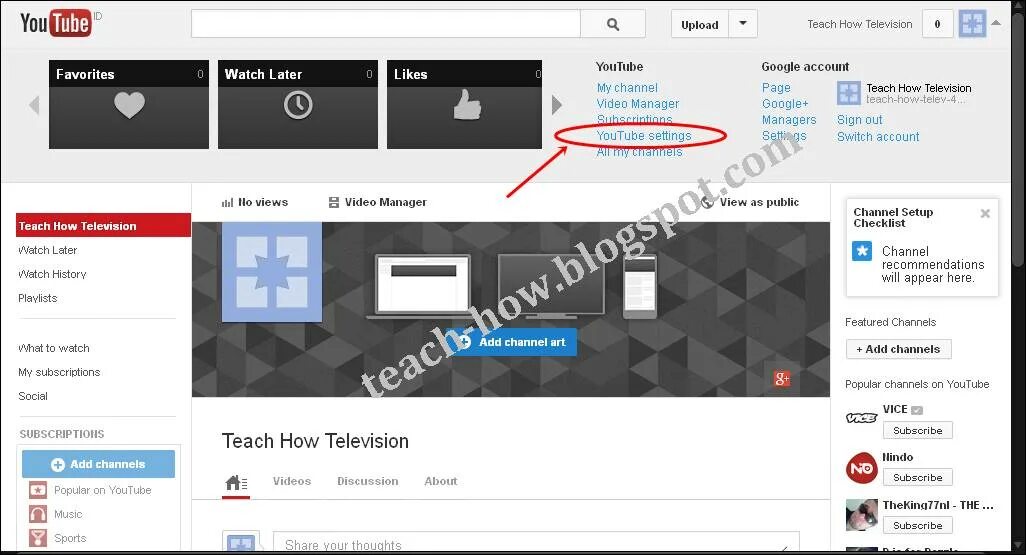This screenshot has height=555, width=1026.
Task: Click the account panel profile picture
Action: click(x=849, y=93)
